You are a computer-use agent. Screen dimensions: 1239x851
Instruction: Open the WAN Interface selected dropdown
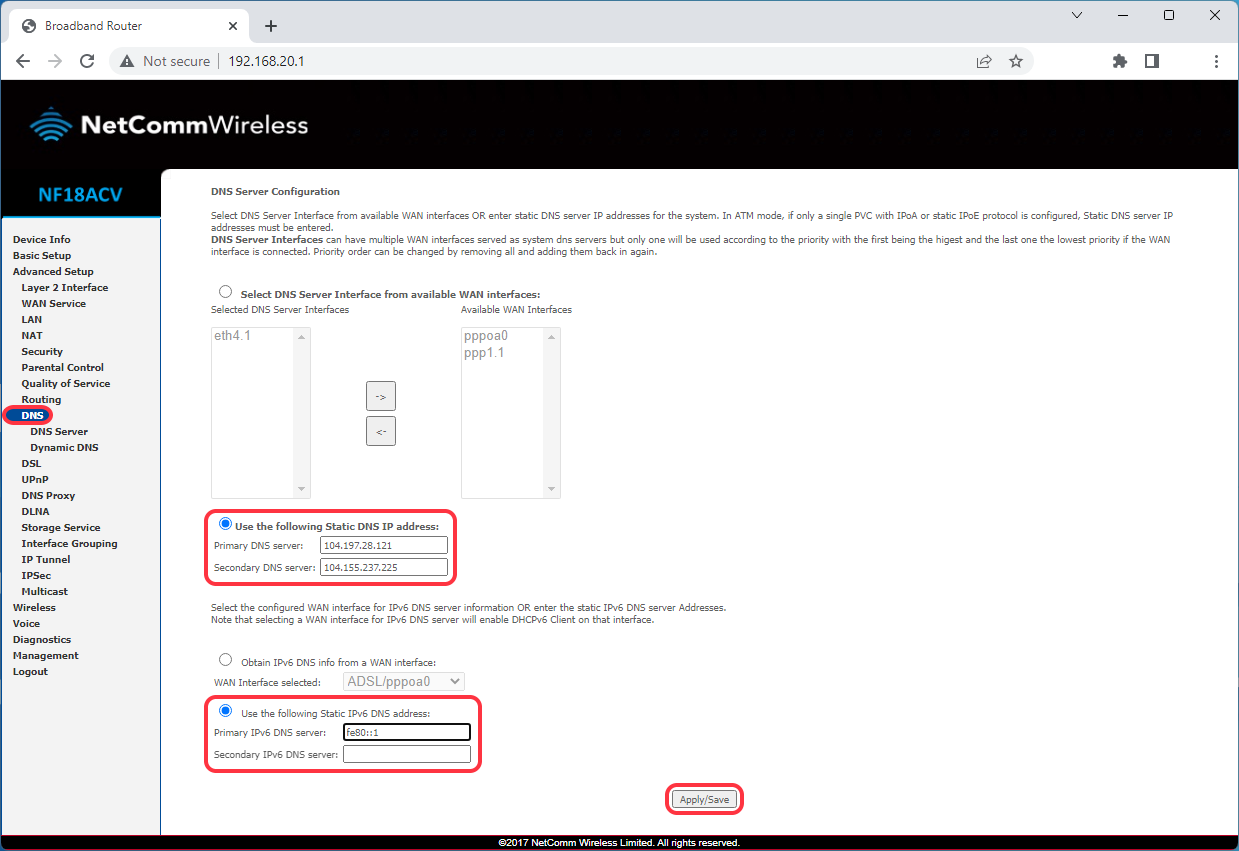click(x=404, y=681)
